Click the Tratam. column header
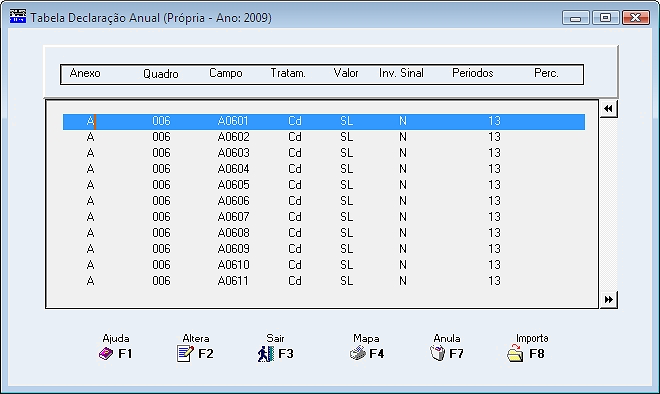The height and width of the screenshot is (394, 660). coord(288,73)
